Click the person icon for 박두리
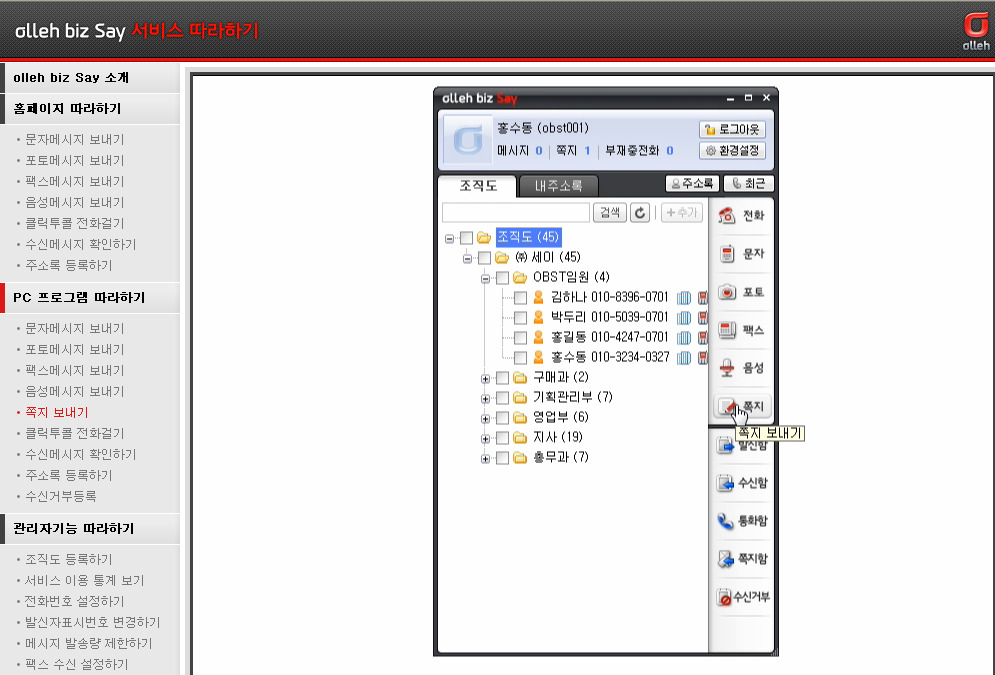Viewport: 995px width, 675px height. coord(538,317)
